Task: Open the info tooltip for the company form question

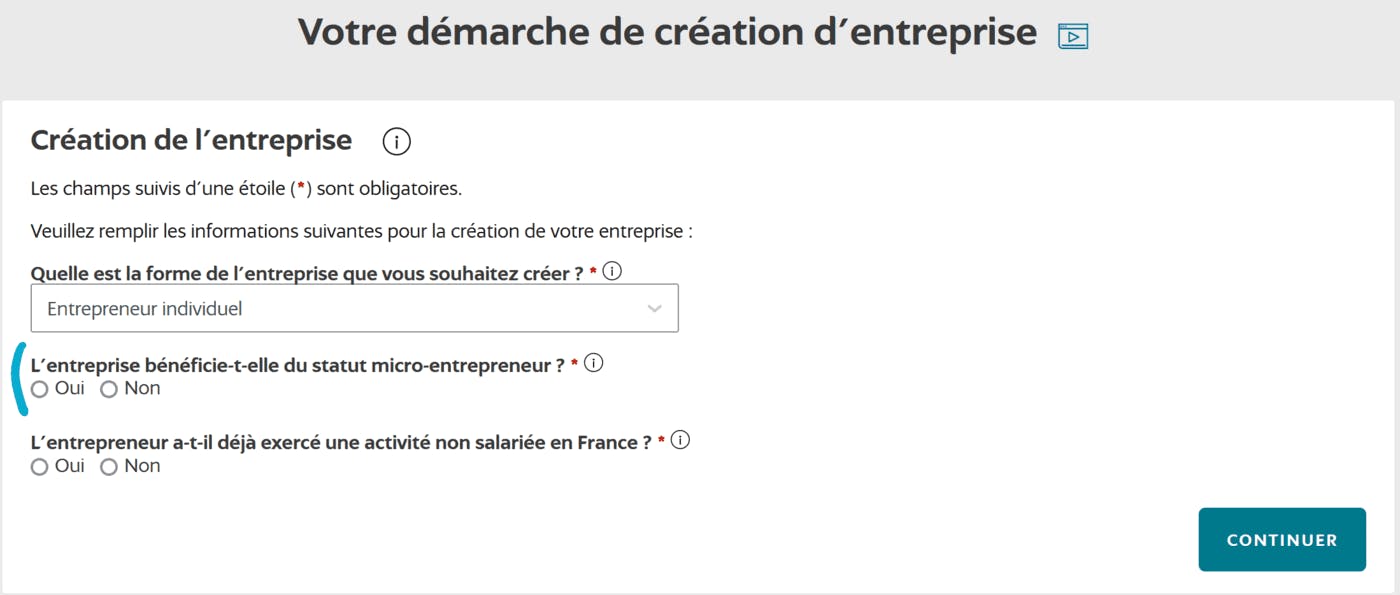Action: click(612, 268)
